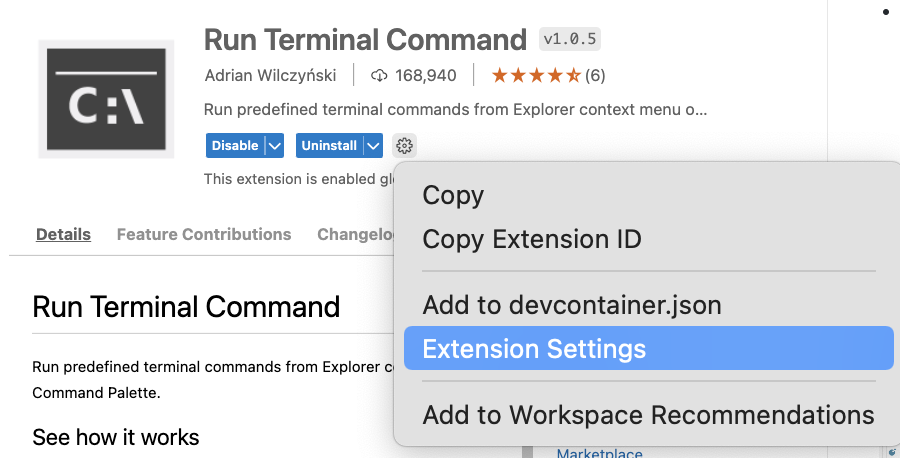
Task: Open the partially hidden Changelog tab
Action: 356,234
